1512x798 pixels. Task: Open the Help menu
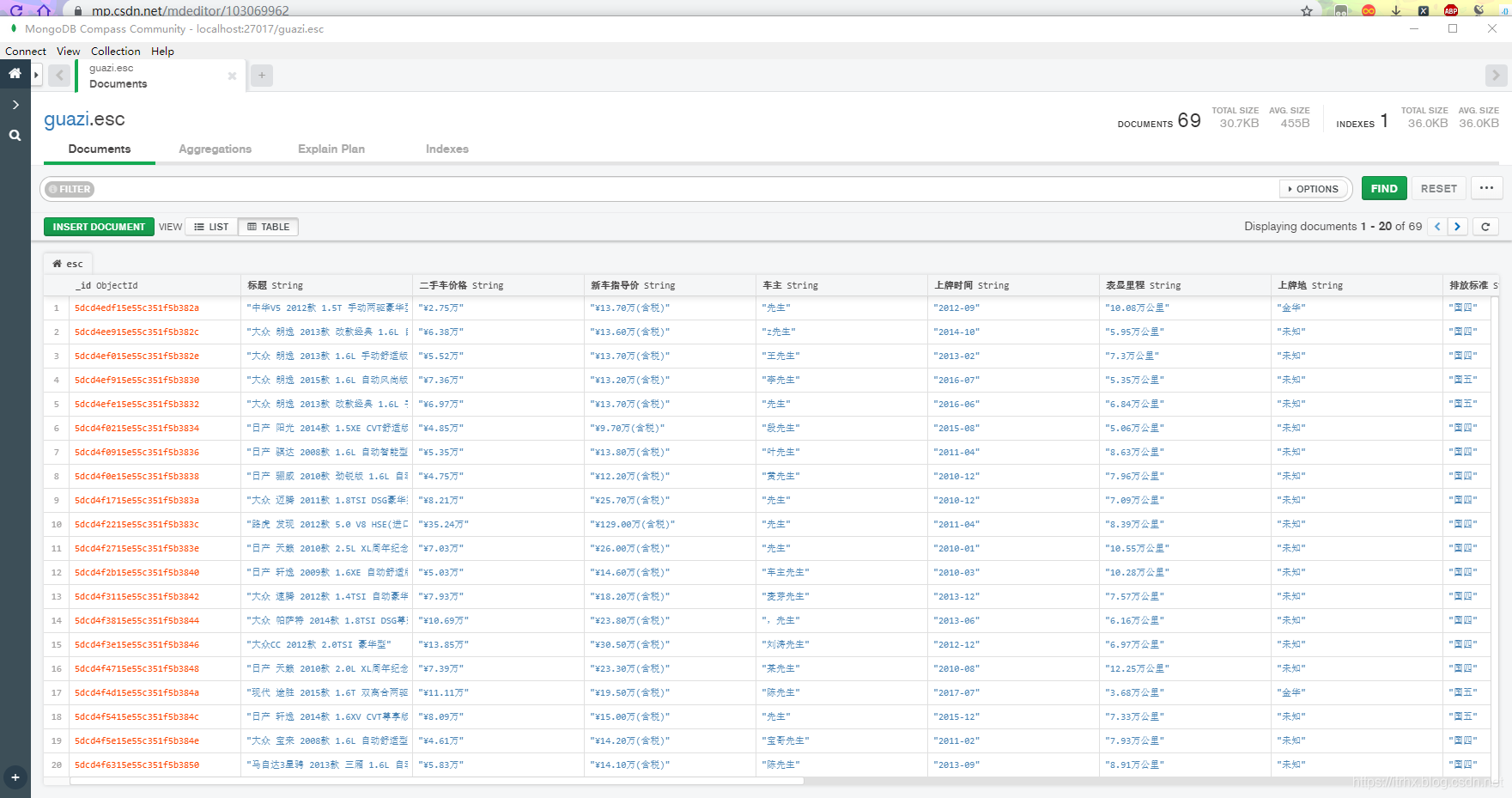tap(163, 52)
